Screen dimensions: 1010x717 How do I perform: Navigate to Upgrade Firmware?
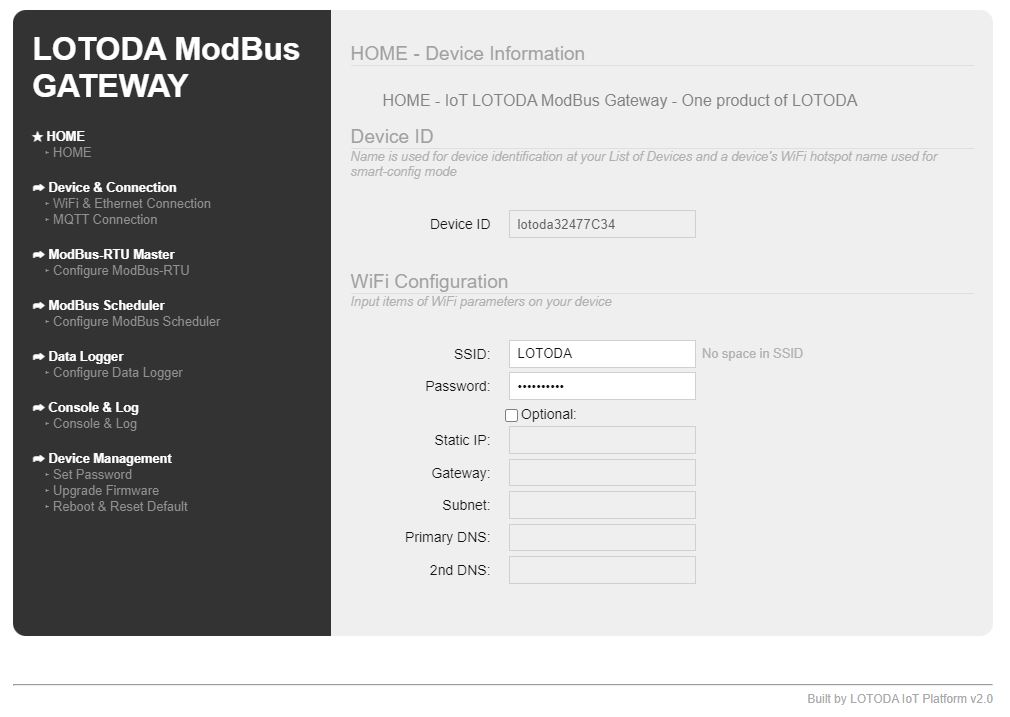(x=105, y=491)
